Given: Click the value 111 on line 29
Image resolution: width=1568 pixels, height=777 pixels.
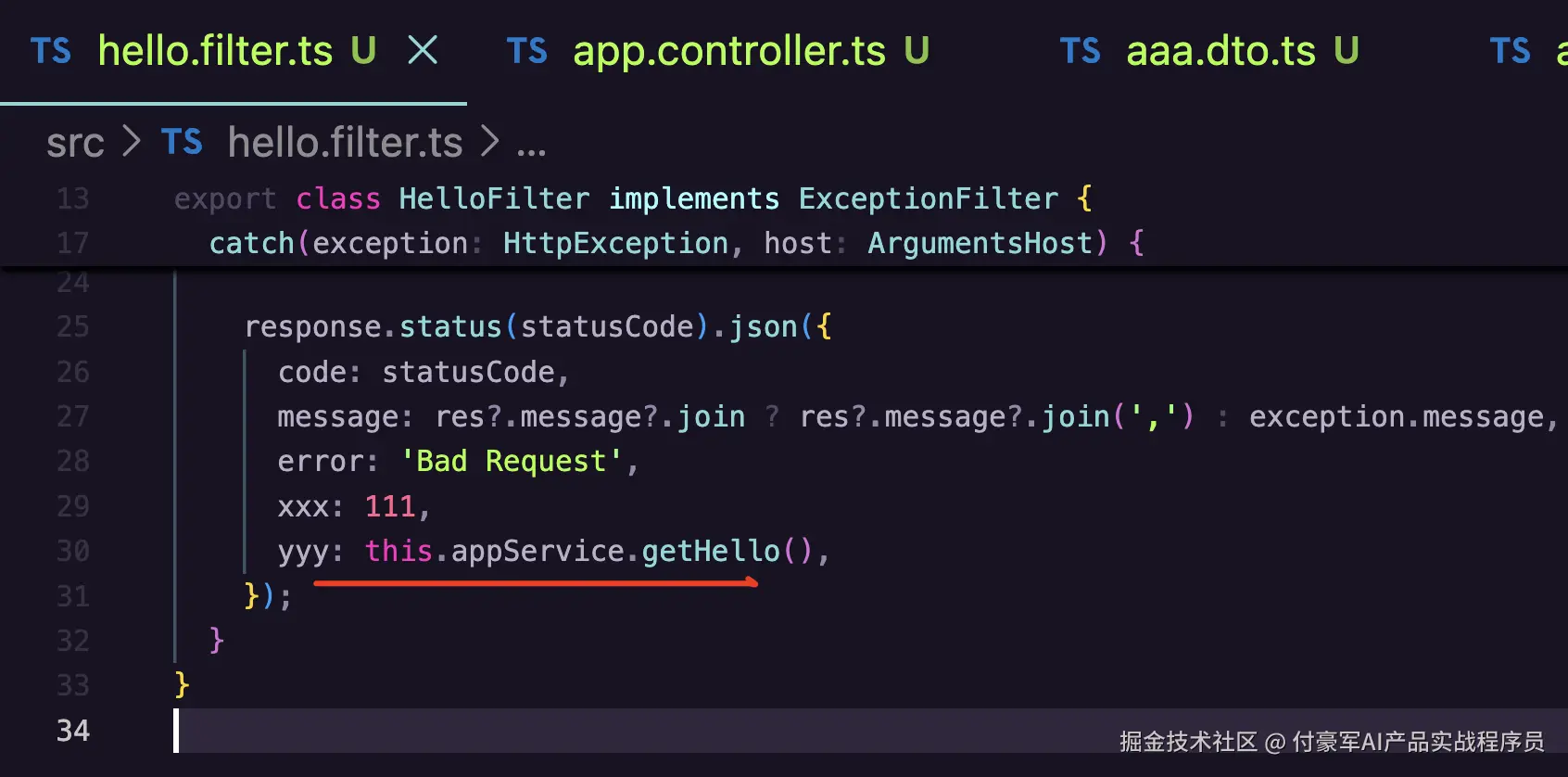Looking at the screenshot, I should [x=390, y=506].
